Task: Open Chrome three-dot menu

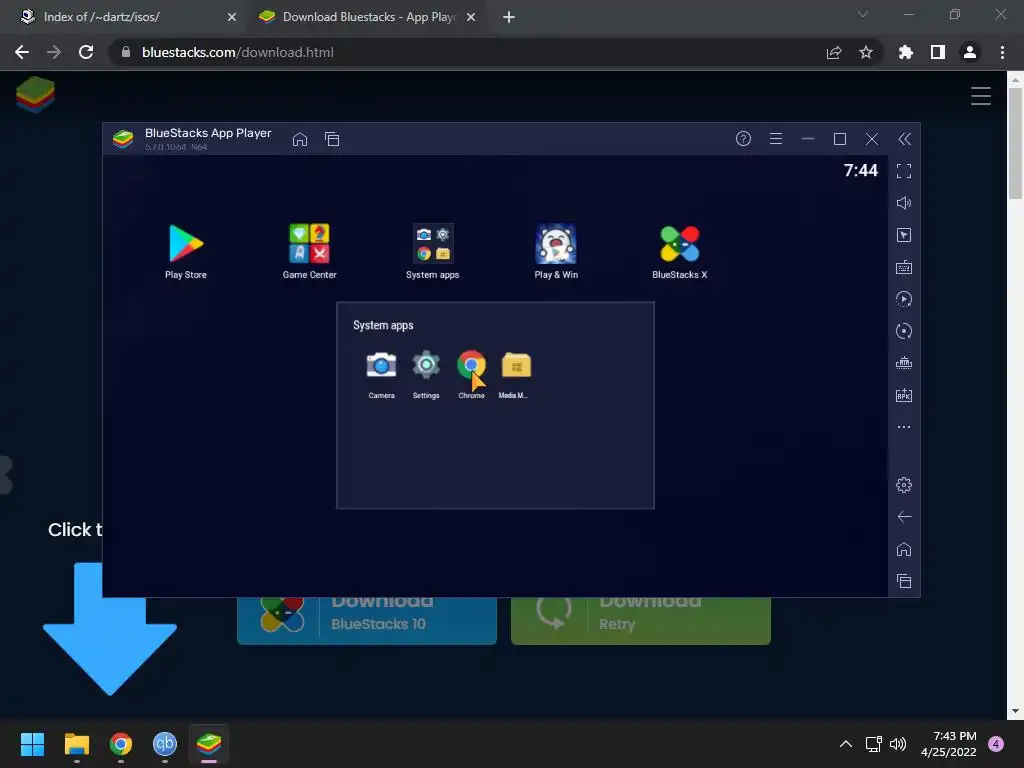Action: click(1002, 52)
